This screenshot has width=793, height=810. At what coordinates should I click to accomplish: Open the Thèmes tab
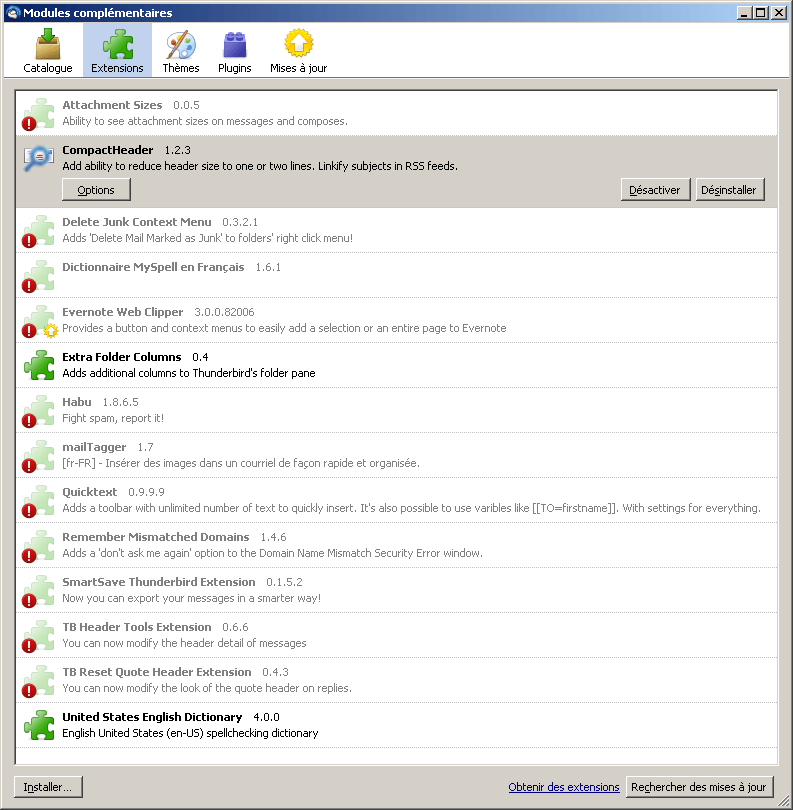click(x=181, y=51)
